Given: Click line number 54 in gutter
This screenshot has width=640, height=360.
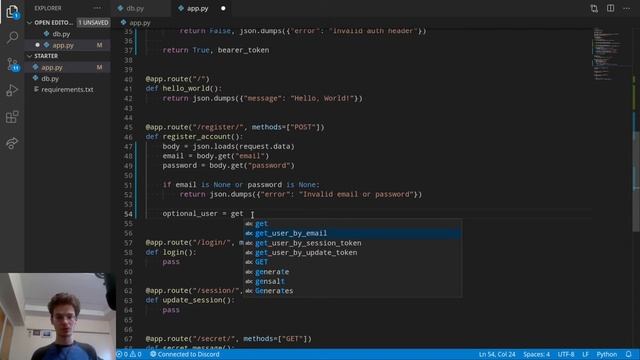Looking at the screenshot, I should click(x=128, y=214).
